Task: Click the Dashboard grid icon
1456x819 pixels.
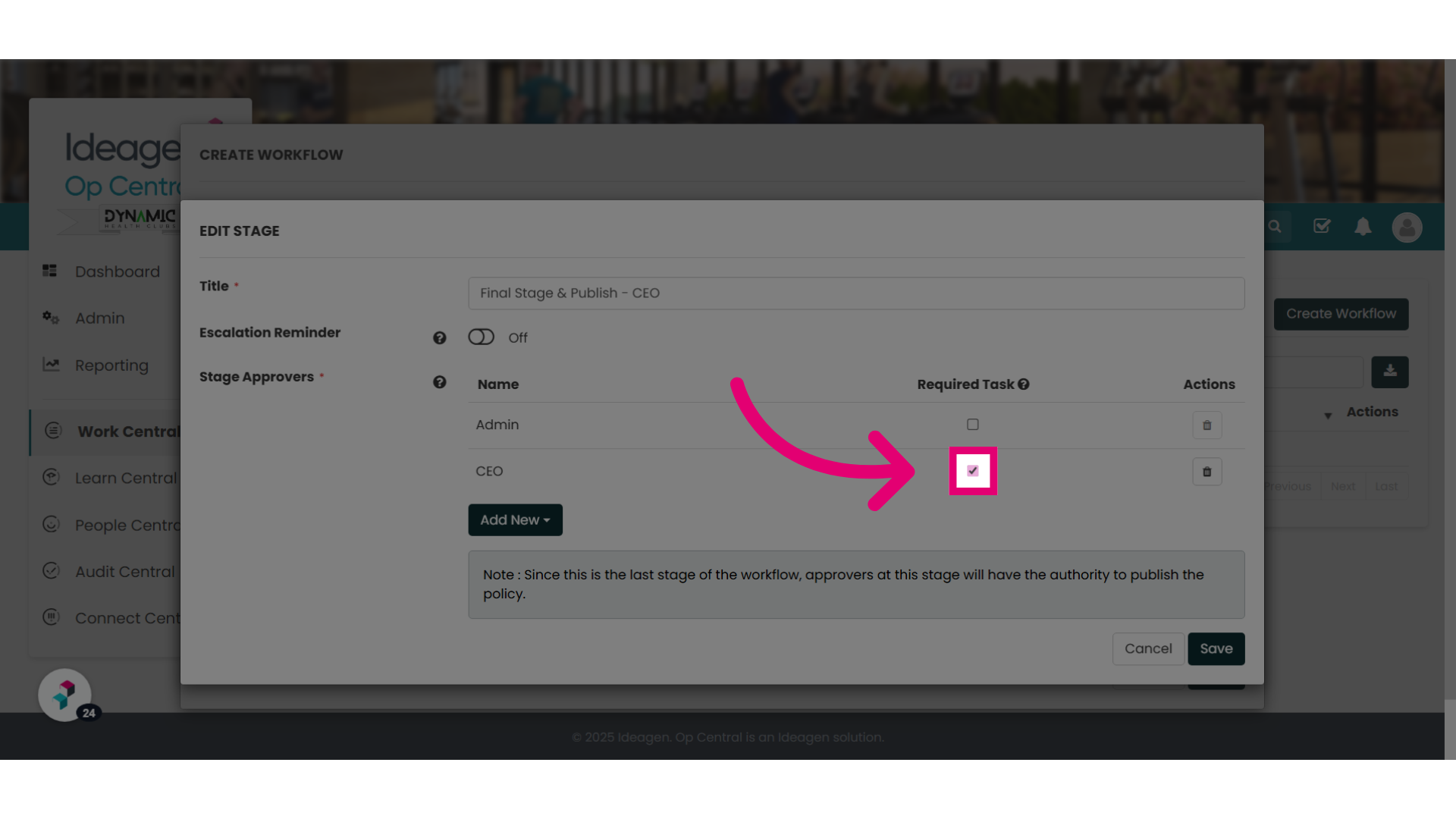Action: [x=50, y=271]
